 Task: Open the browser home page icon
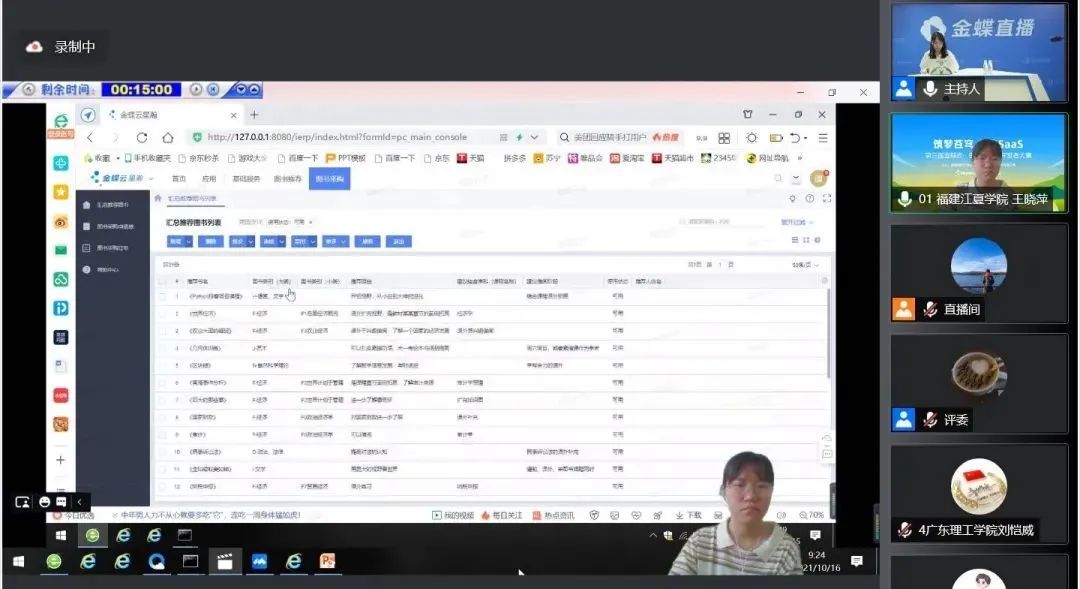click(x=167, y=137)
